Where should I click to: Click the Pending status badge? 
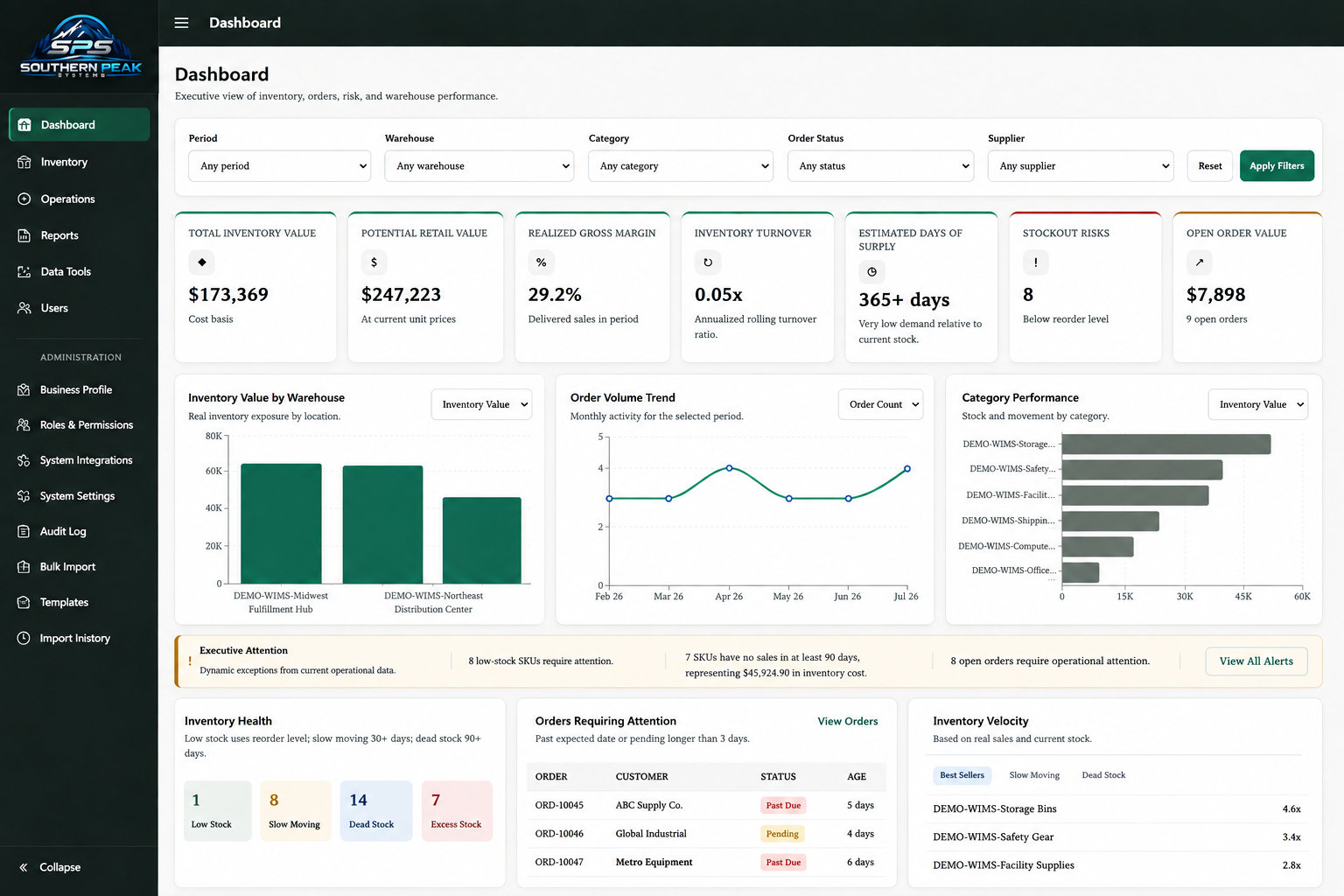click(x=782, y=834)
